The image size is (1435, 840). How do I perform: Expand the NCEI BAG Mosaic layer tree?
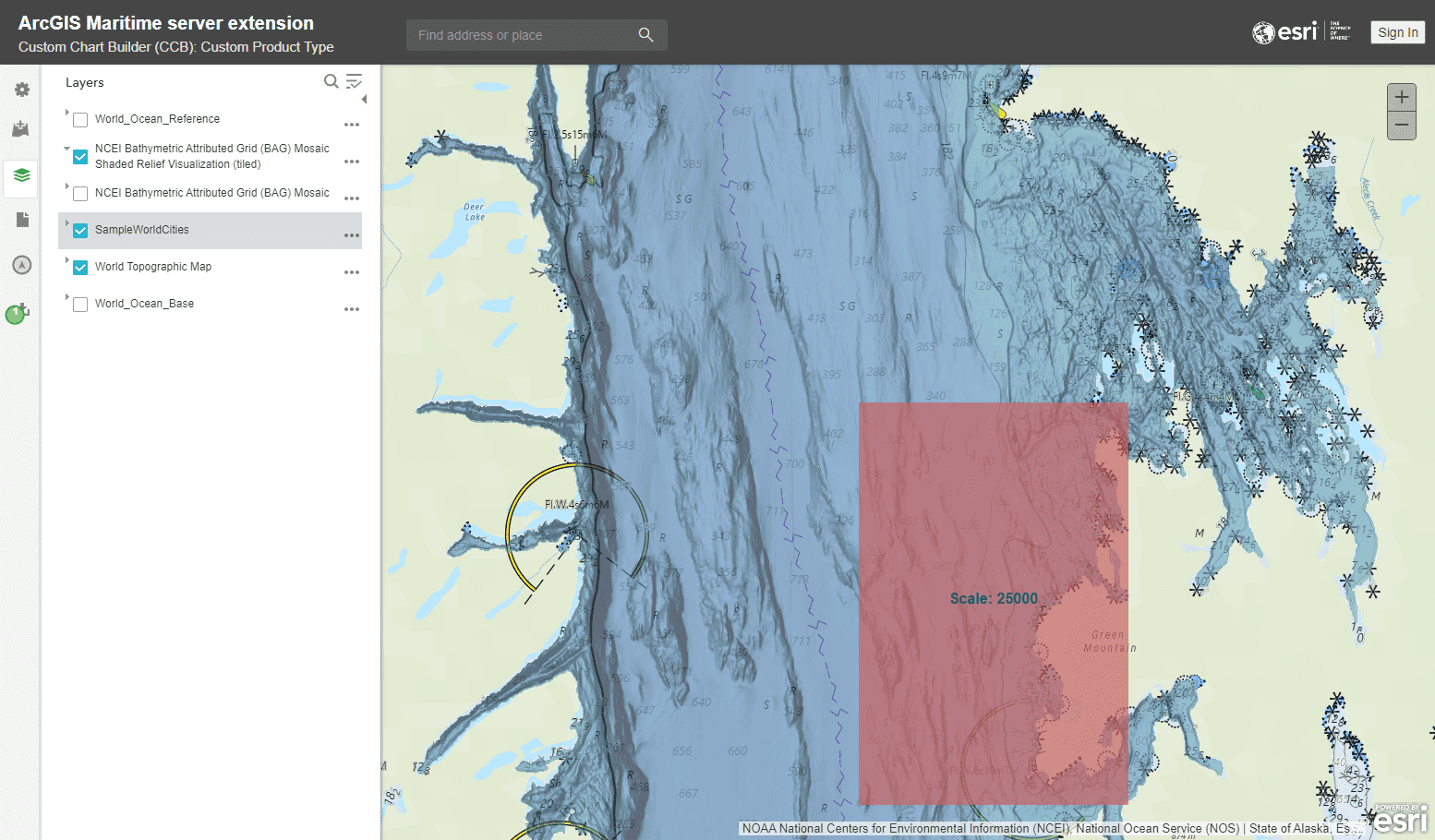click(x=66, y=186)
